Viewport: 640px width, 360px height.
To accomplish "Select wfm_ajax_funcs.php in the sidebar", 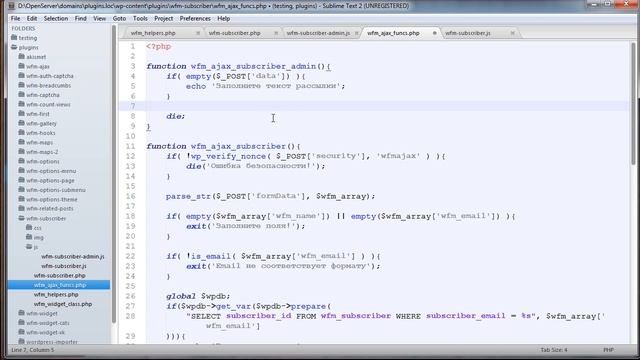I will pyautogui.click(x=59, y=285).
